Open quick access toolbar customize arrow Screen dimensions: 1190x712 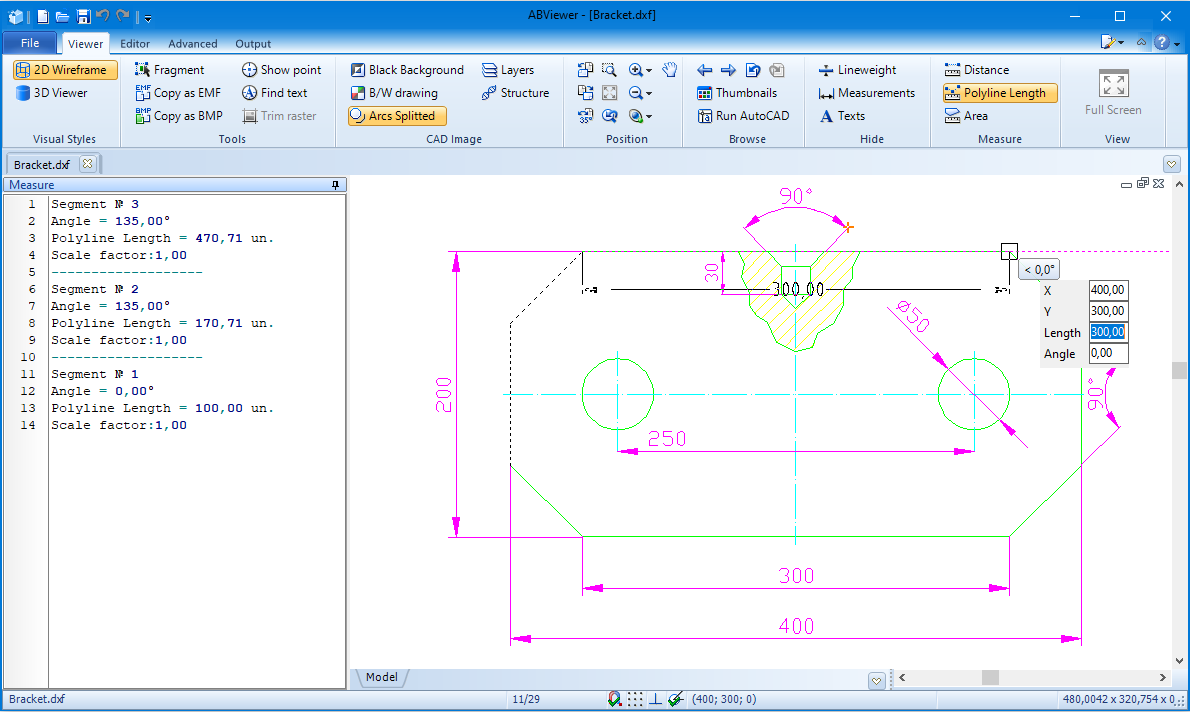148,17
